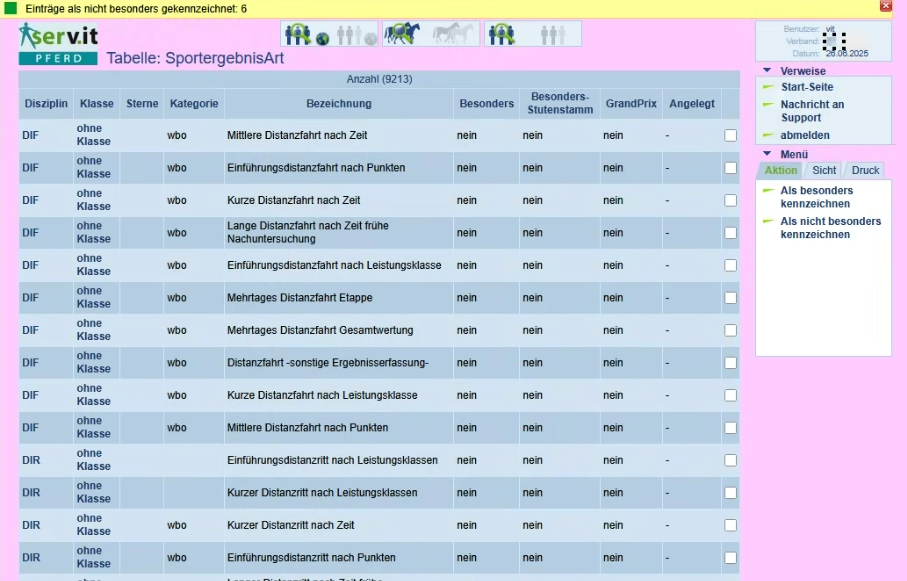Image resolution: width=907 pixels, height=581 pixels.
Task: Open Nachricht an Support link
Action: pyautogui.click(x=812, y=111)
